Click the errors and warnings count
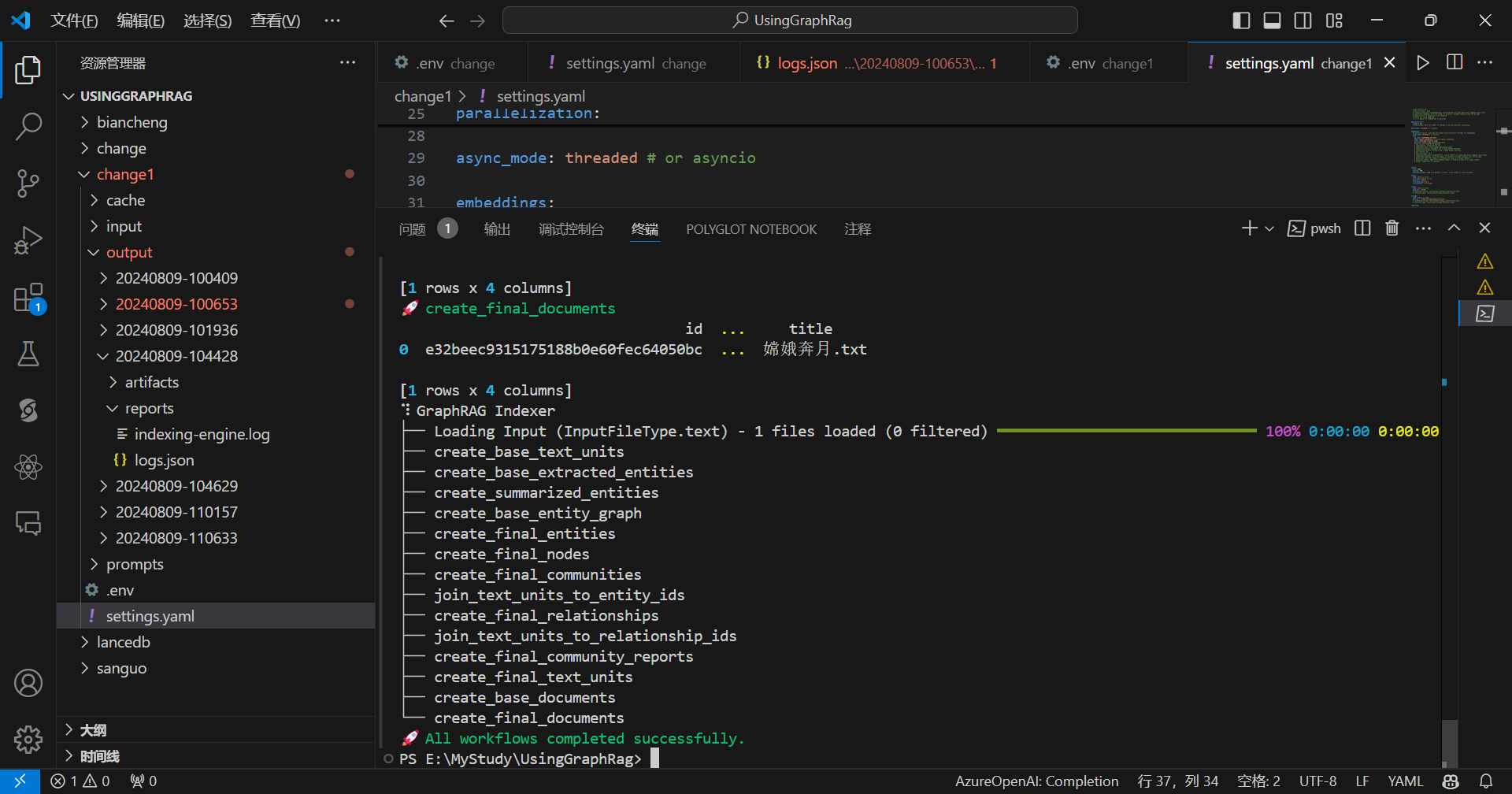The width and height of the screenshot is (1512, 794). (x=80, y=781)
